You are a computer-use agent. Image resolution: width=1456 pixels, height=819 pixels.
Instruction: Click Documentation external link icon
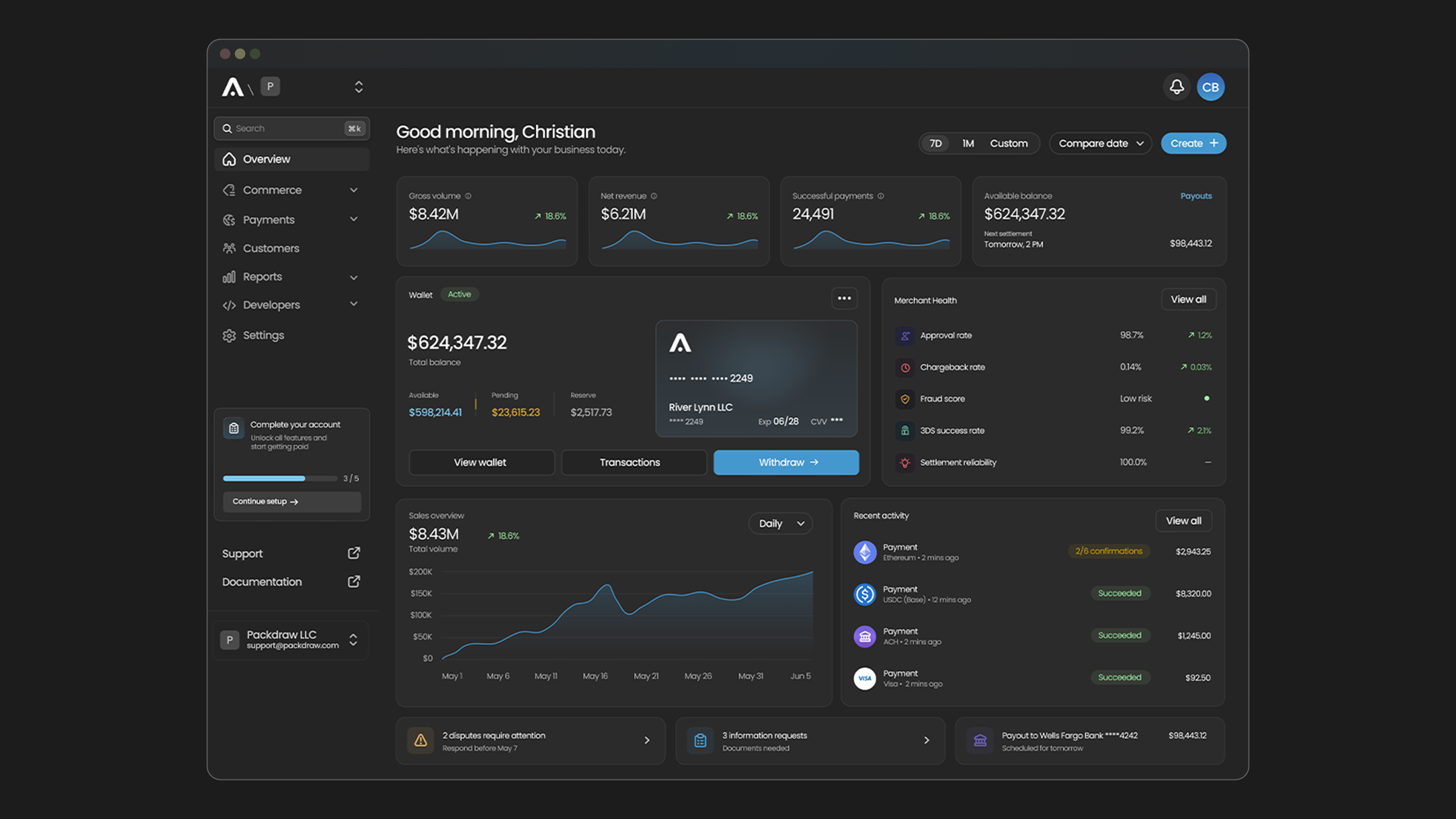pos(354,581)
